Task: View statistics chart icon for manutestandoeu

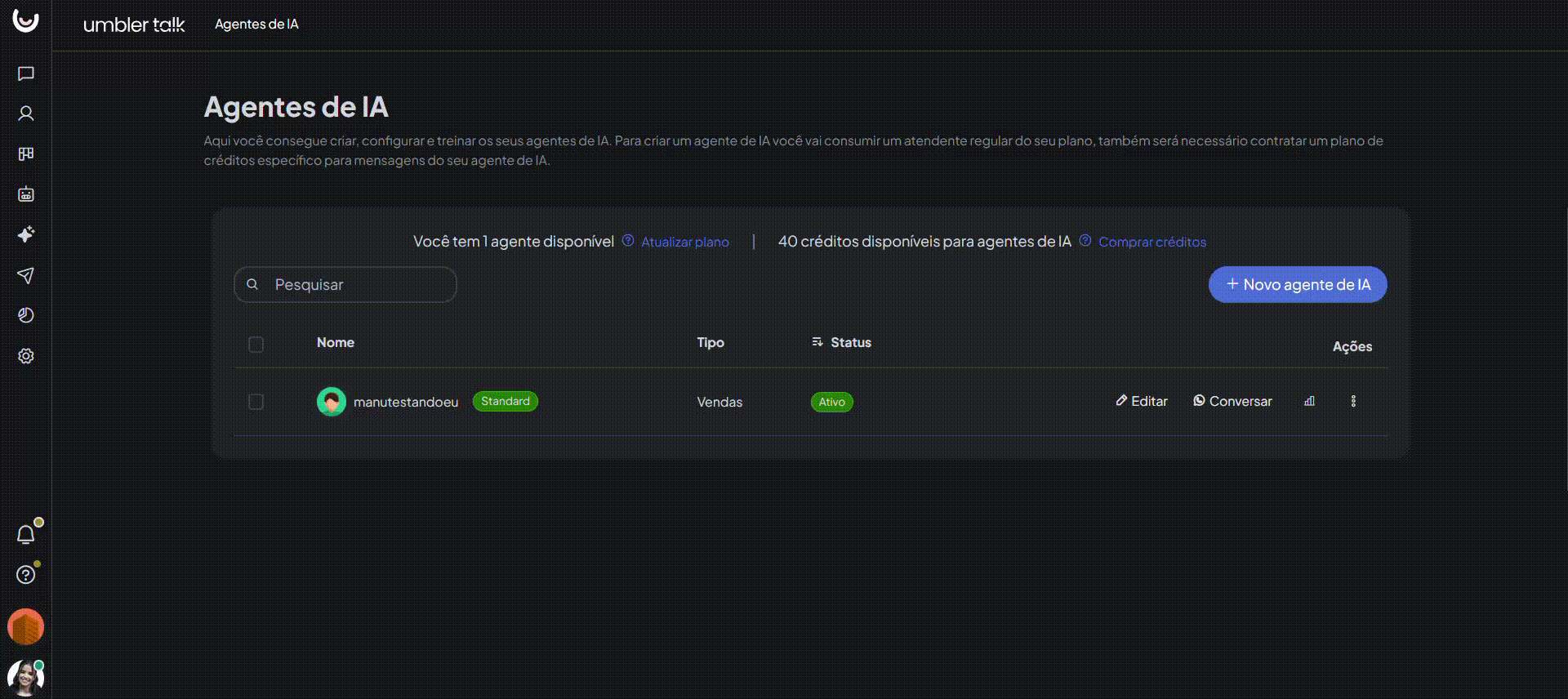Action: click(x=1309, y=401)
